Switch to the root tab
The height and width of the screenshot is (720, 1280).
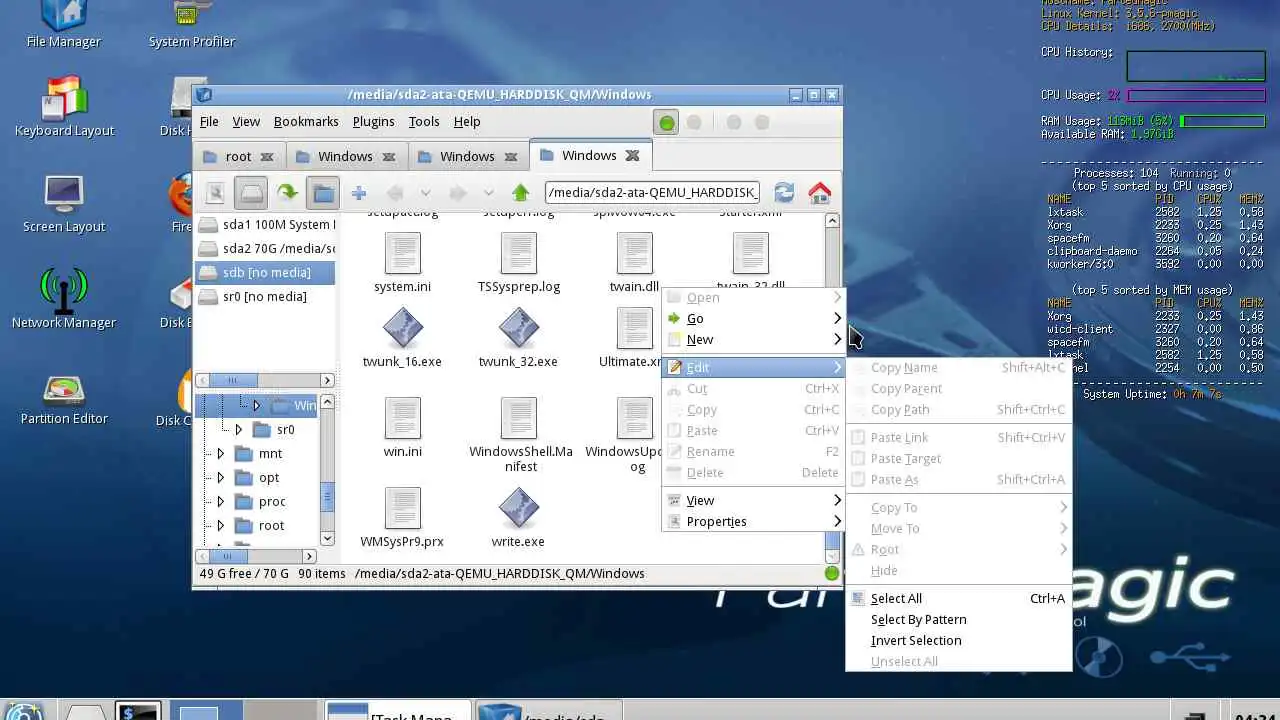click(238, 156)
